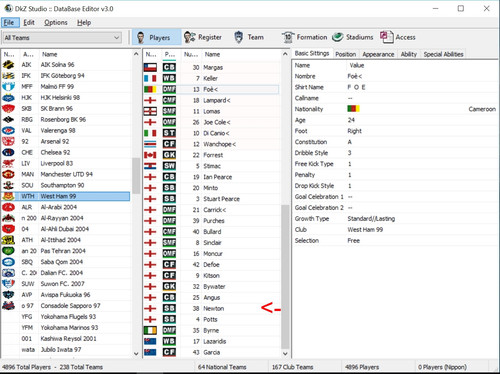This screenshot has height=374, width=500.
Task: Click the CF position badge for Defoe
Action: click(x=169, y=265)
